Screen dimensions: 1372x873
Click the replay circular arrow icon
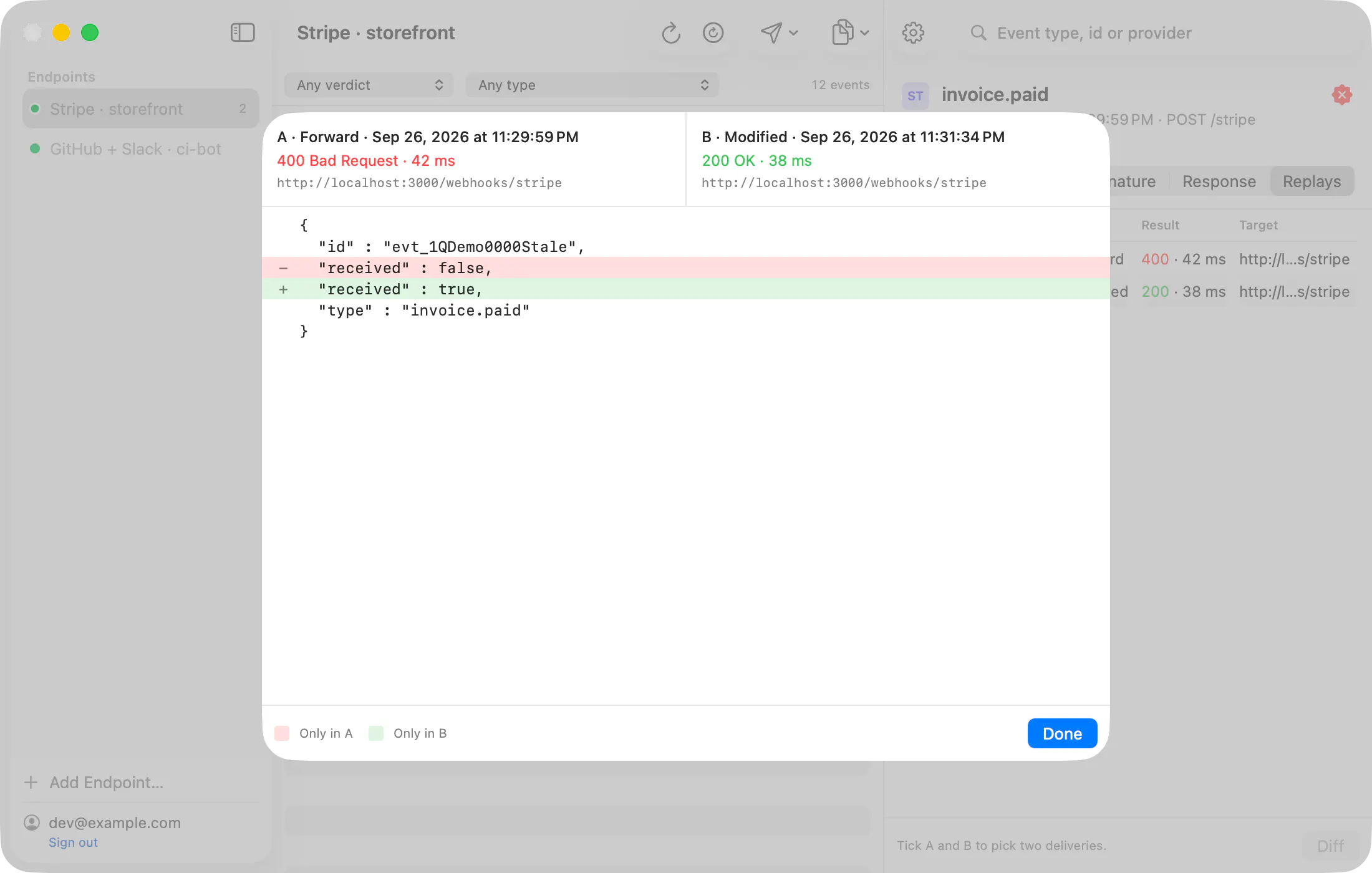[713, 32]
